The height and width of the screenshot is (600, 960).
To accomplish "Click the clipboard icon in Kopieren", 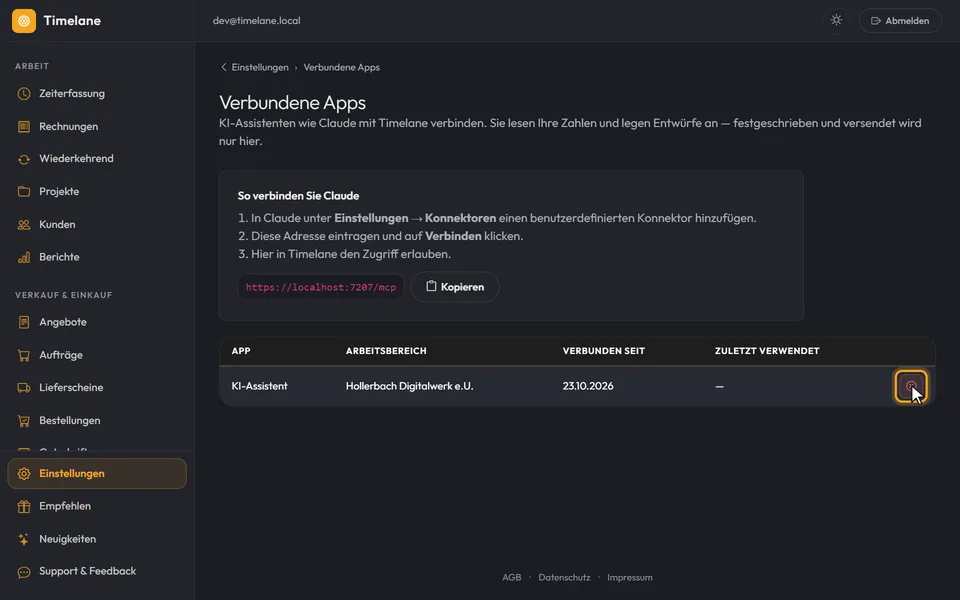I will (x=431, y=286).
